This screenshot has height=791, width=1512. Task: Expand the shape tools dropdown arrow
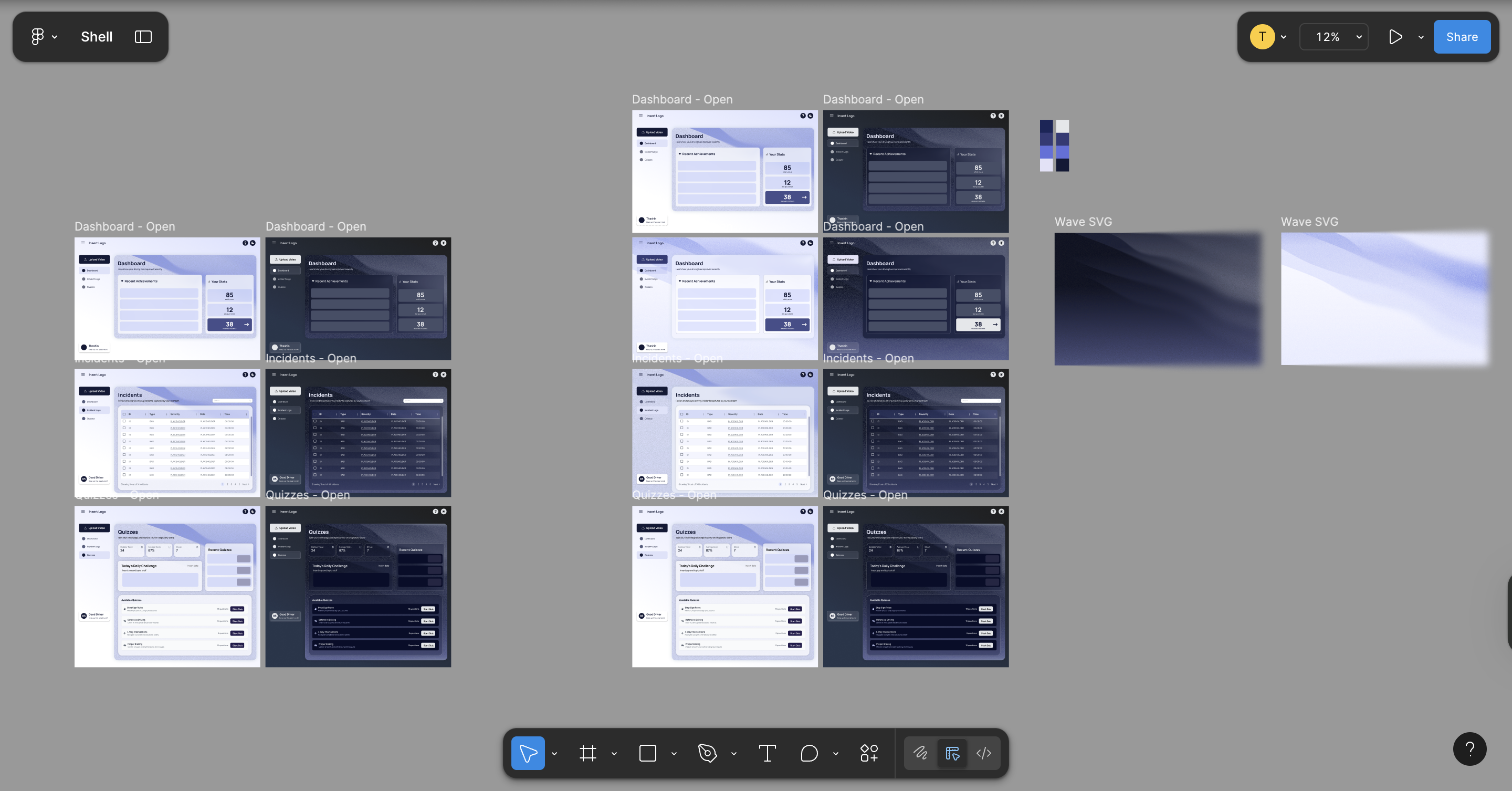pos(674,753)
